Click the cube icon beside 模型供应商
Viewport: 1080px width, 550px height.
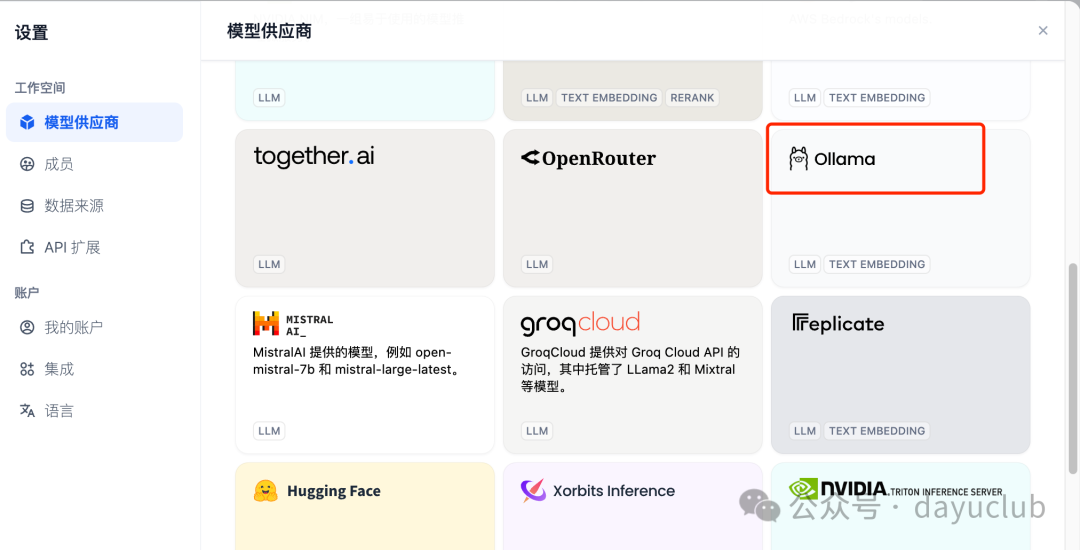(x=27, y=123)
